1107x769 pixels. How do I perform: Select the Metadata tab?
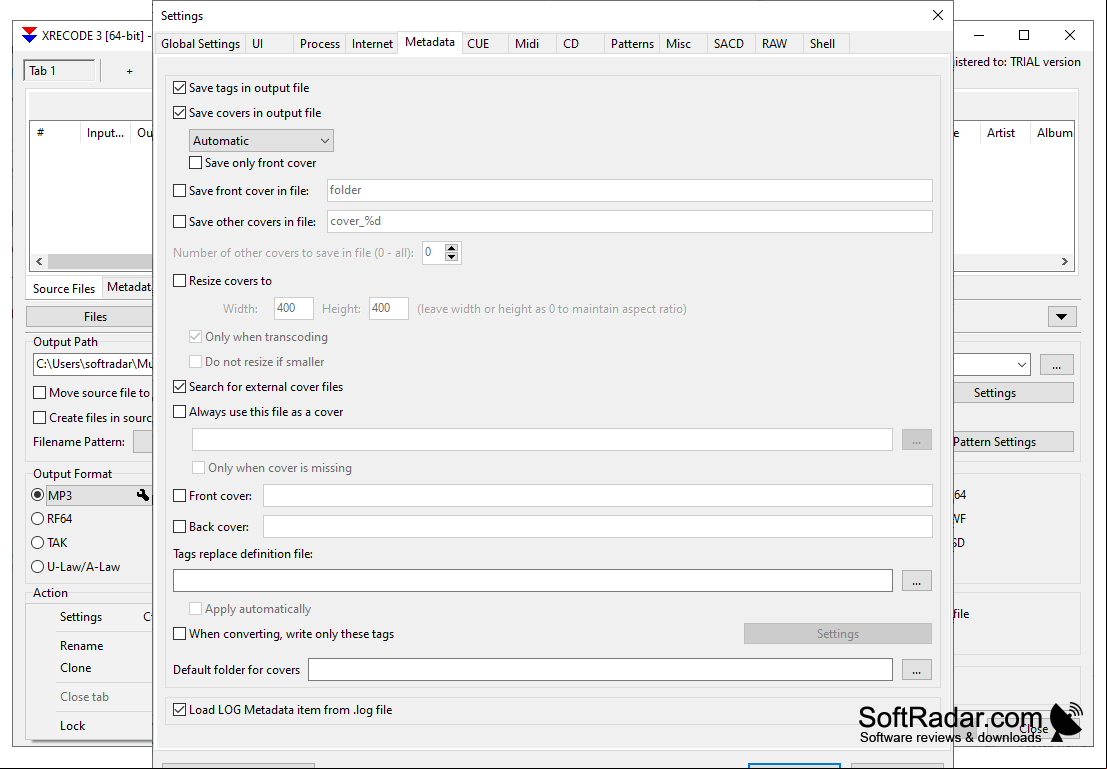coord(430,42)
